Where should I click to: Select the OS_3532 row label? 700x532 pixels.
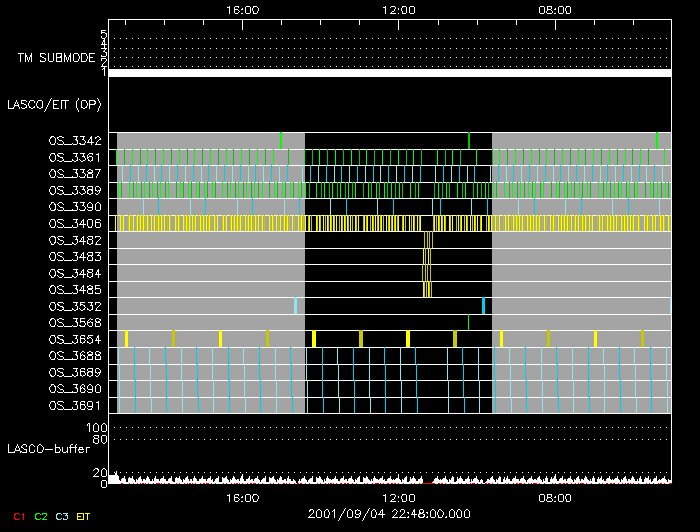[x=74, y=306]
